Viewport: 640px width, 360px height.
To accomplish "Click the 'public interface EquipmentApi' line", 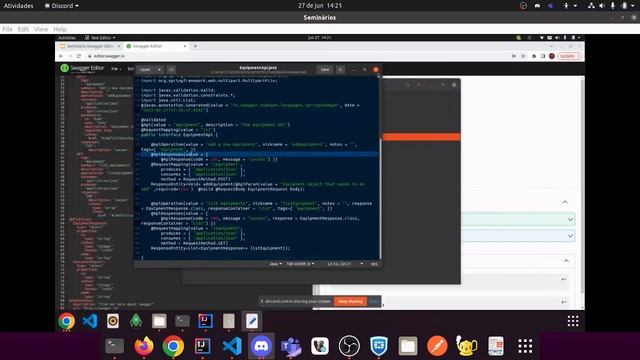I will (179, 135).
